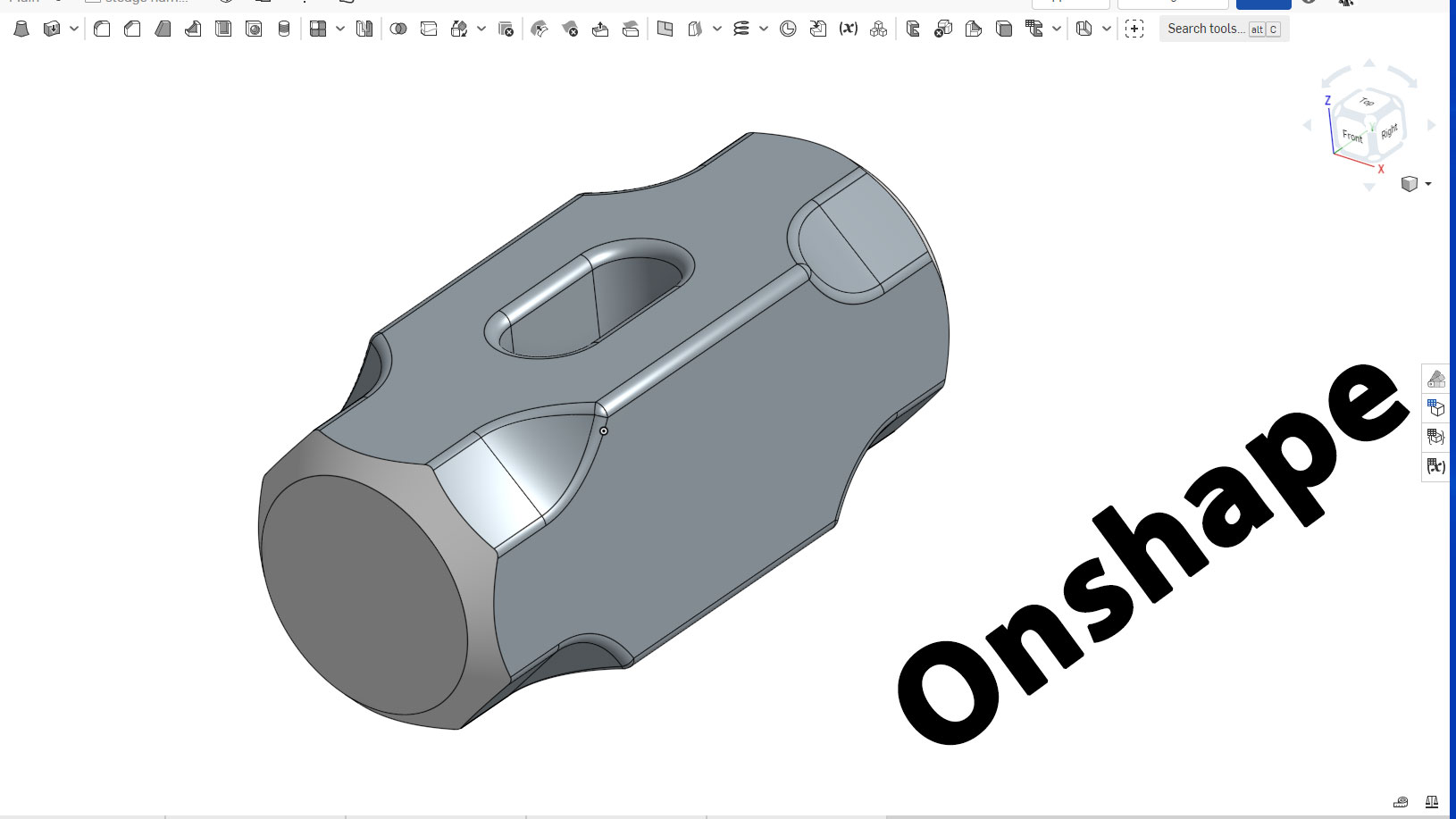
Task: Expand the Frame tool dropdown
Action: pos(1107,29)
